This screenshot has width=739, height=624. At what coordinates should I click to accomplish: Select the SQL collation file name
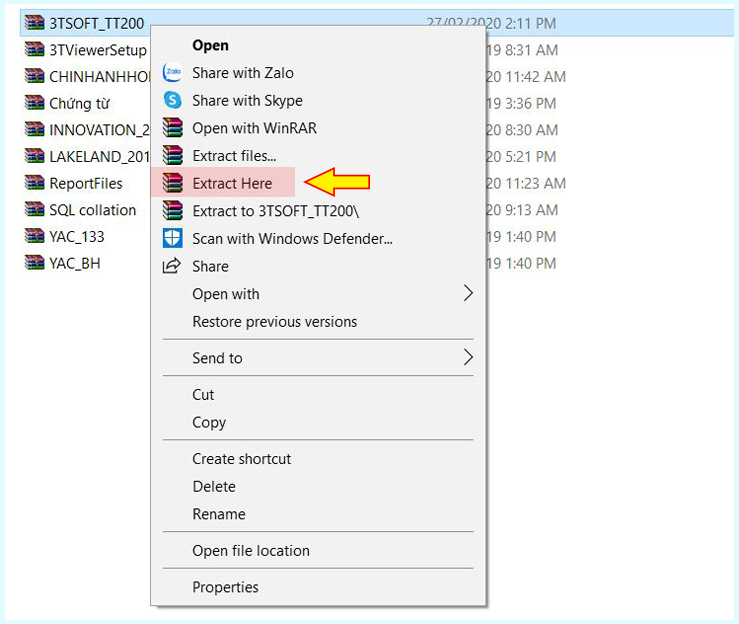tap(93, 210)
